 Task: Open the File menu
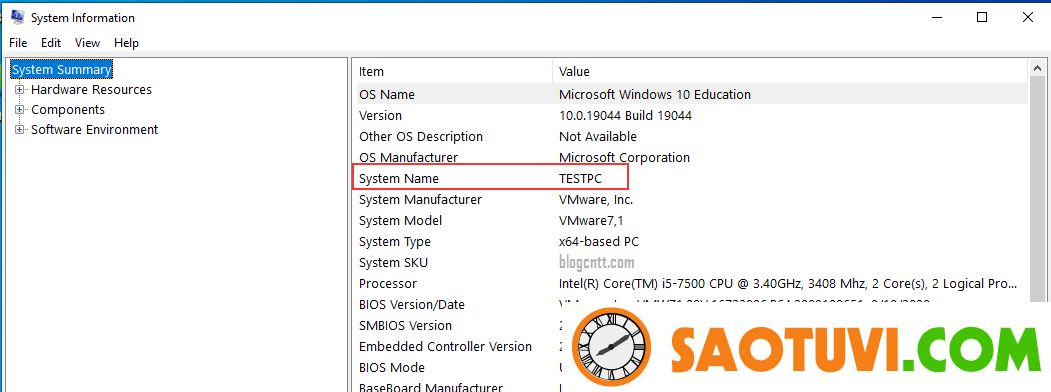click(x=18, y=43)
